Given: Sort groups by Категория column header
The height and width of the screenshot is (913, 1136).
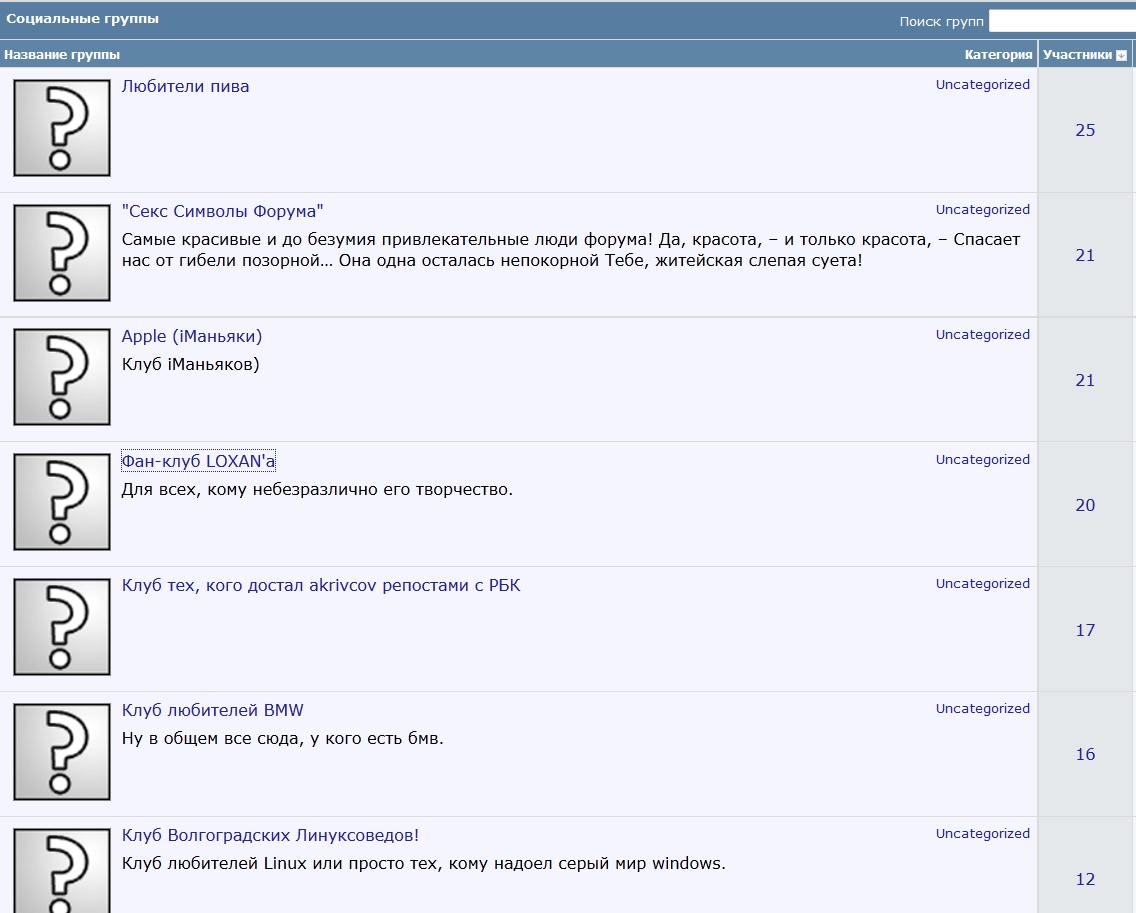Looking at the screenshot, I should click(997, 55).
